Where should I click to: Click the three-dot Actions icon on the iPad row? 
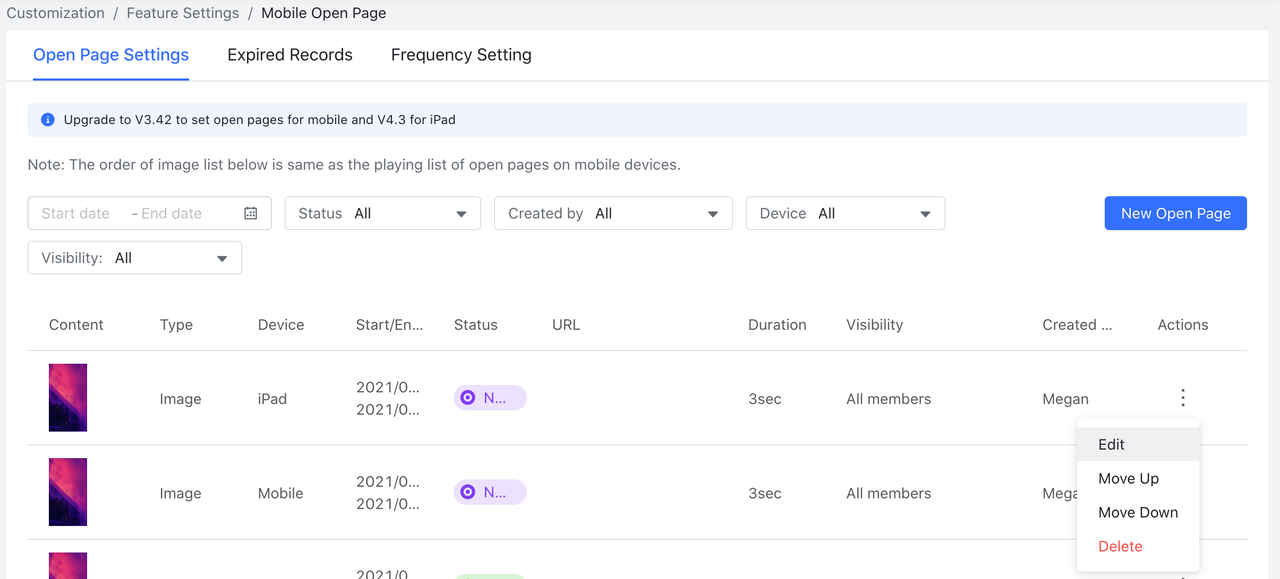(x=1182, y=397)
